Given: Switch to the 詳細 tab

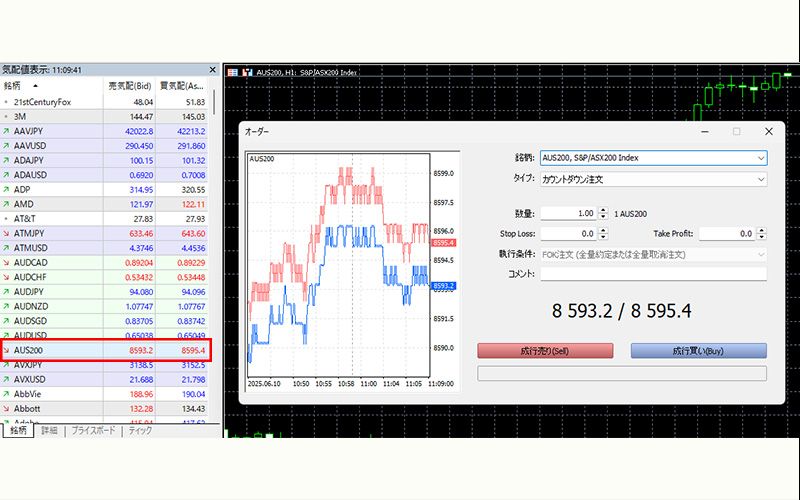Looking at the screenshot, I should (x=49, y=430).
